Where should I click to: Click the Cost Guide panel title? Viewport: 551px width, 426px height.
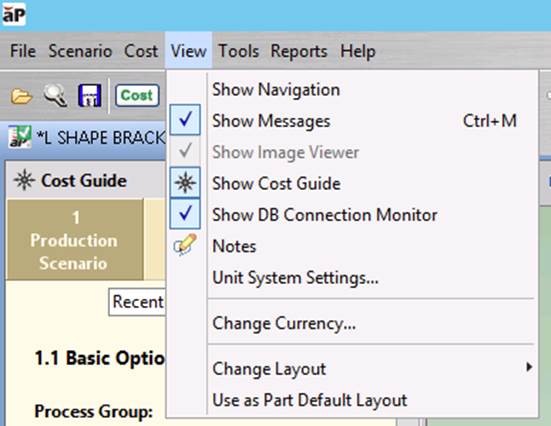84,180
